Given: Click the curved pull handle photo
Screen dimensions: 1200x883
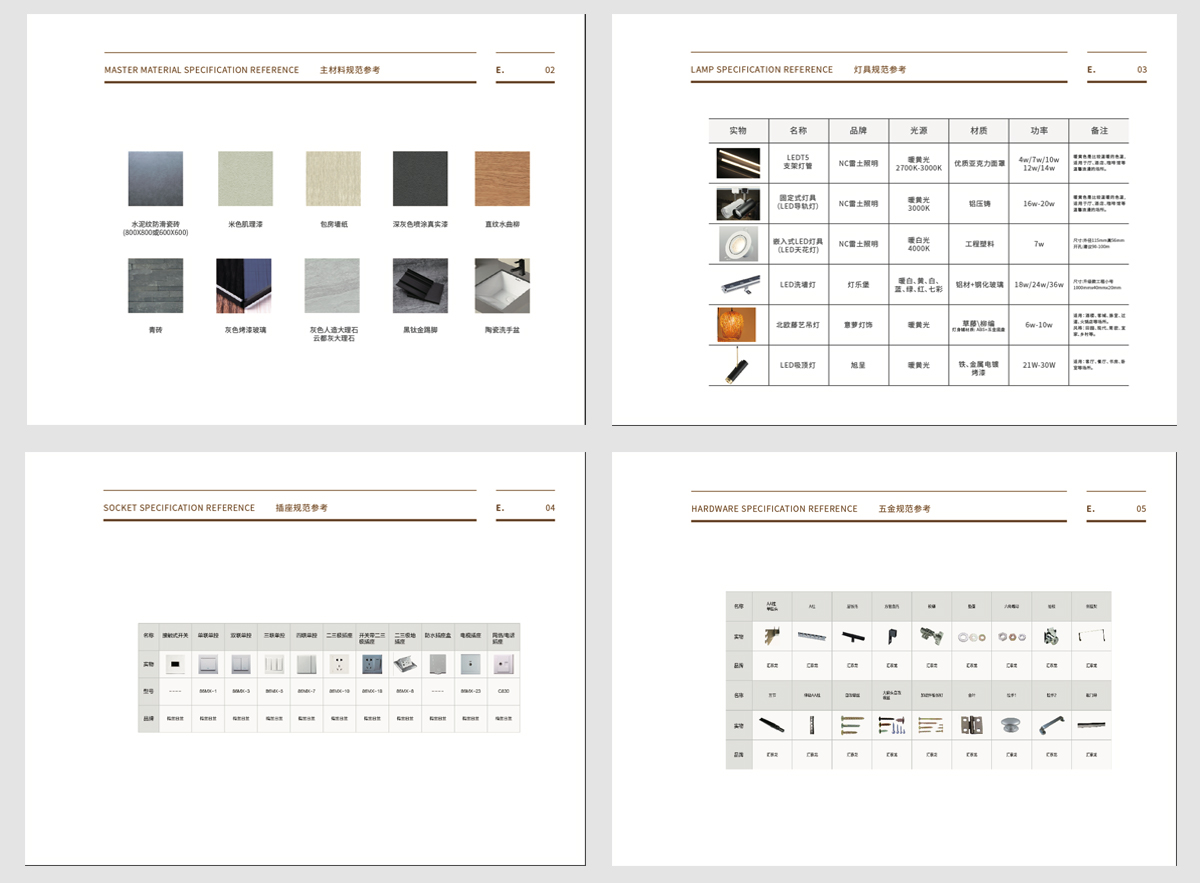Looking at the screenshot, I should click(x=1051, y=725).
